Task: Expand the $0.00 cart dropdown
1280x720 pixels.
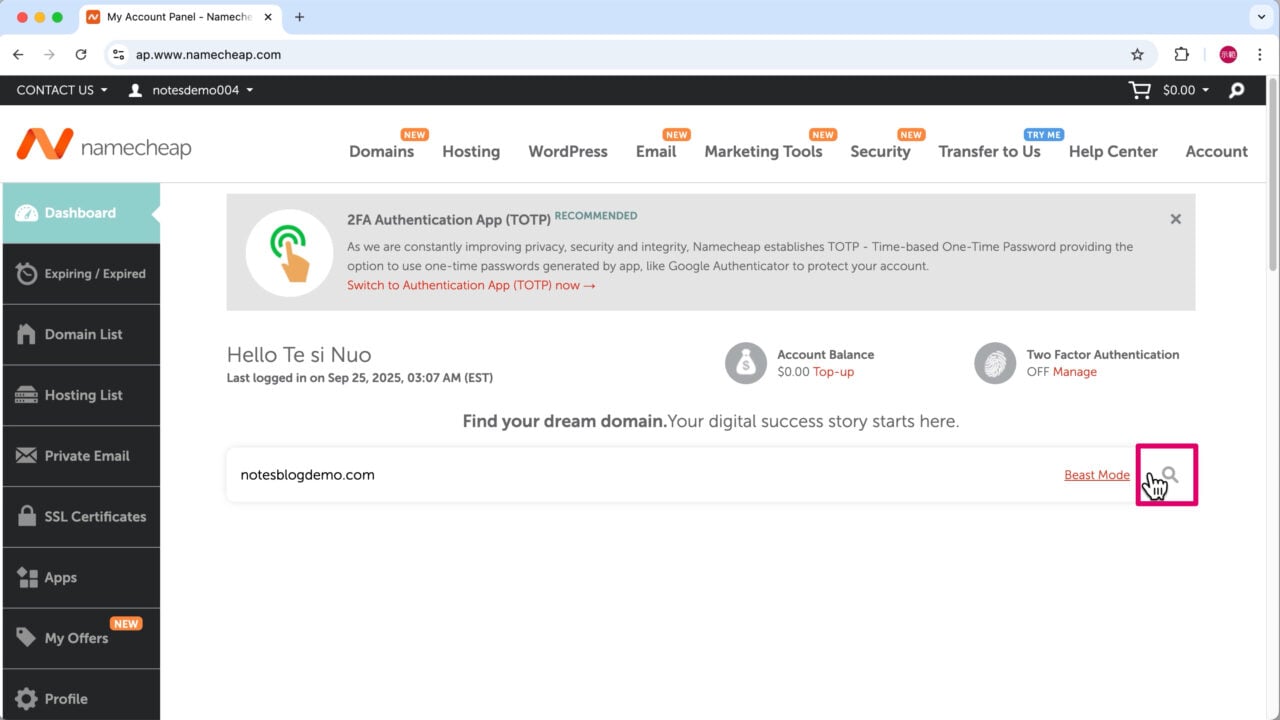Action: click(1185, 90)
